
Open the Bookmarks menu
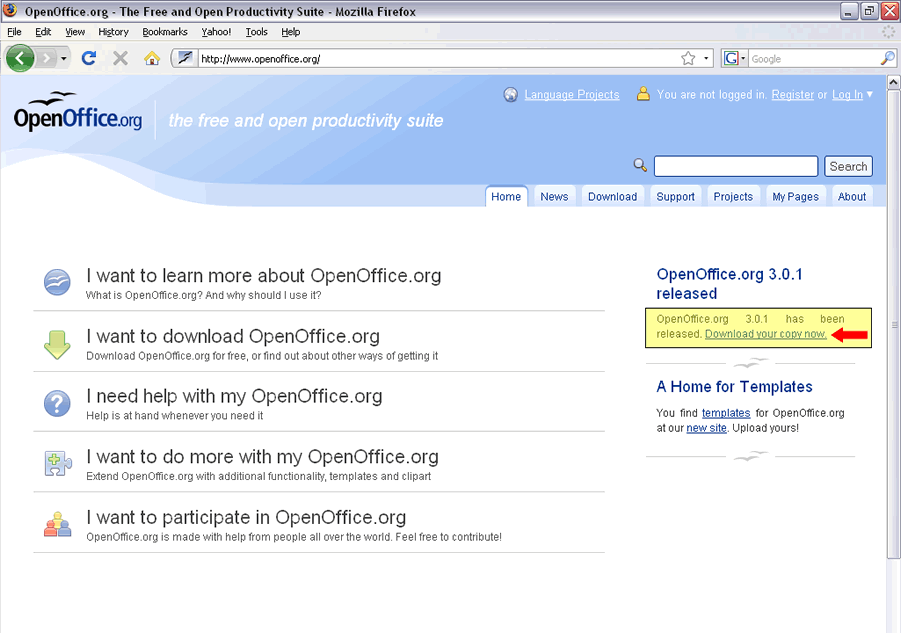[x=165, y=32]
